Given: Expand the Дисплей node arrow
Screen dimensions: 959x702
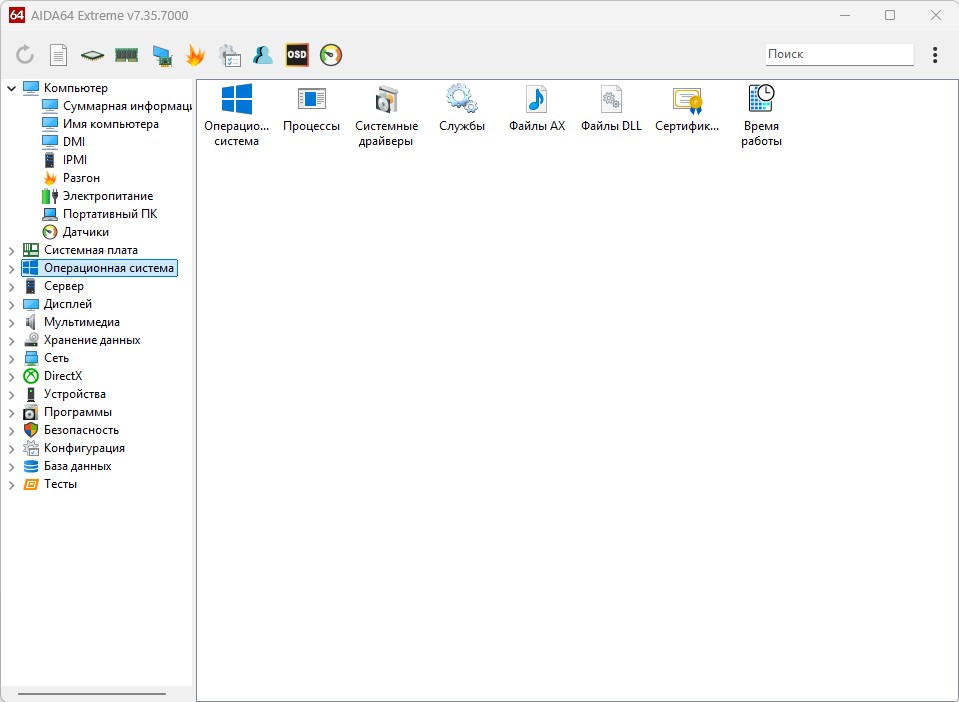Looking at the screenshot, I should pos(12,305).
